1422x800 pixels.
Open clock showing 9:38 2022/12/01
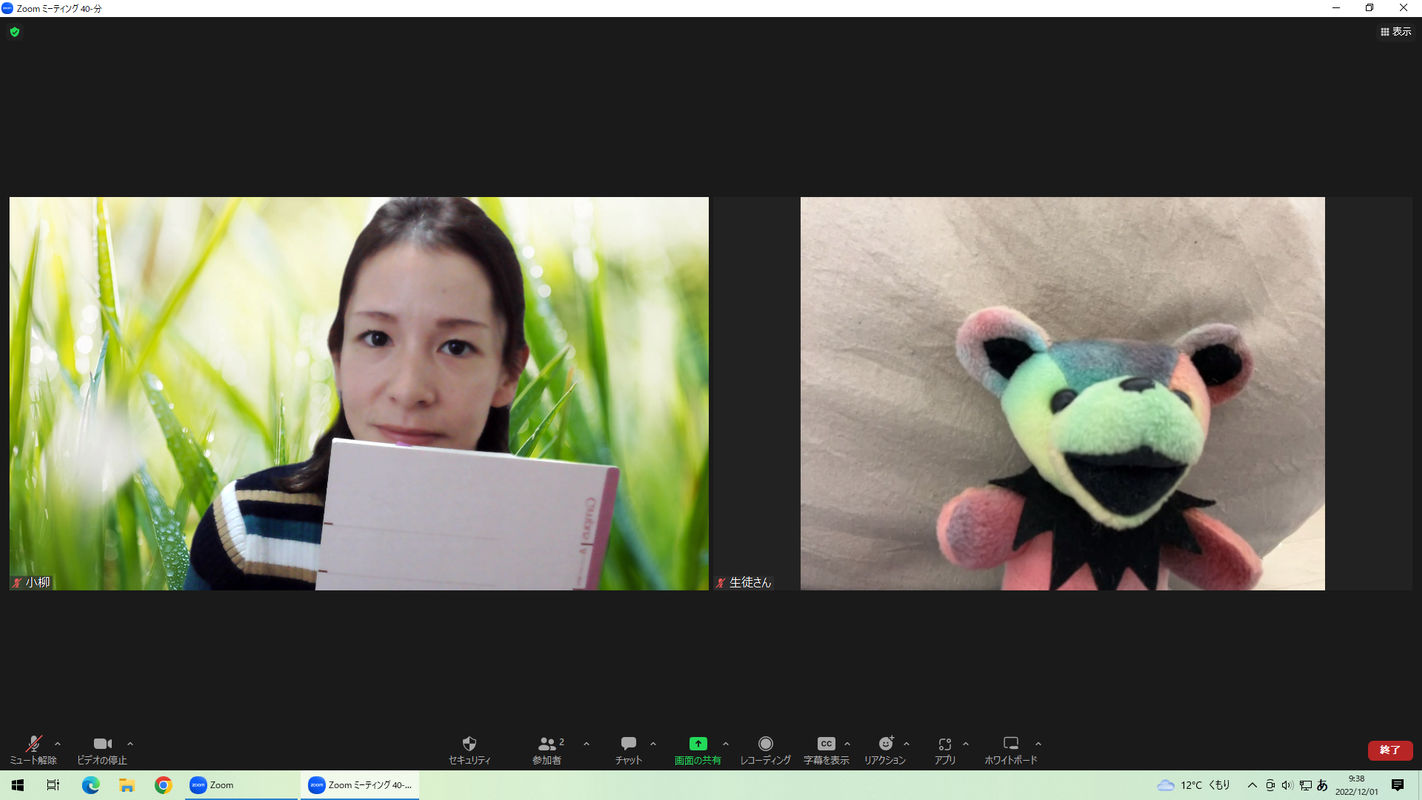[x=1357, y=785]
